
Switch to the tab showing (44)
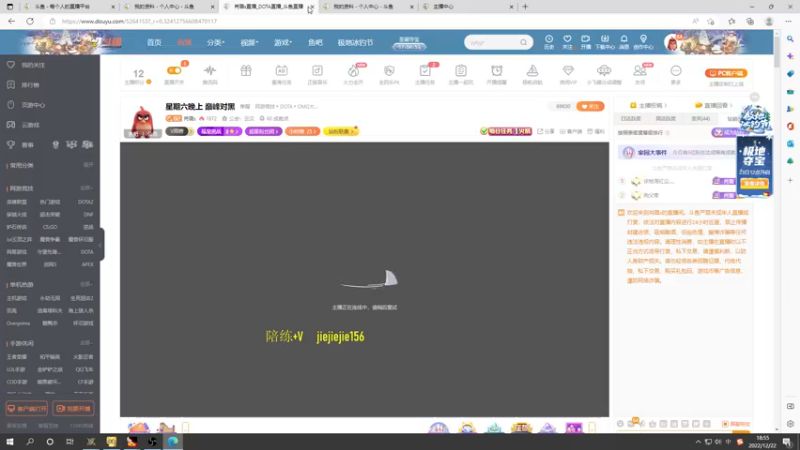(700, 118)
